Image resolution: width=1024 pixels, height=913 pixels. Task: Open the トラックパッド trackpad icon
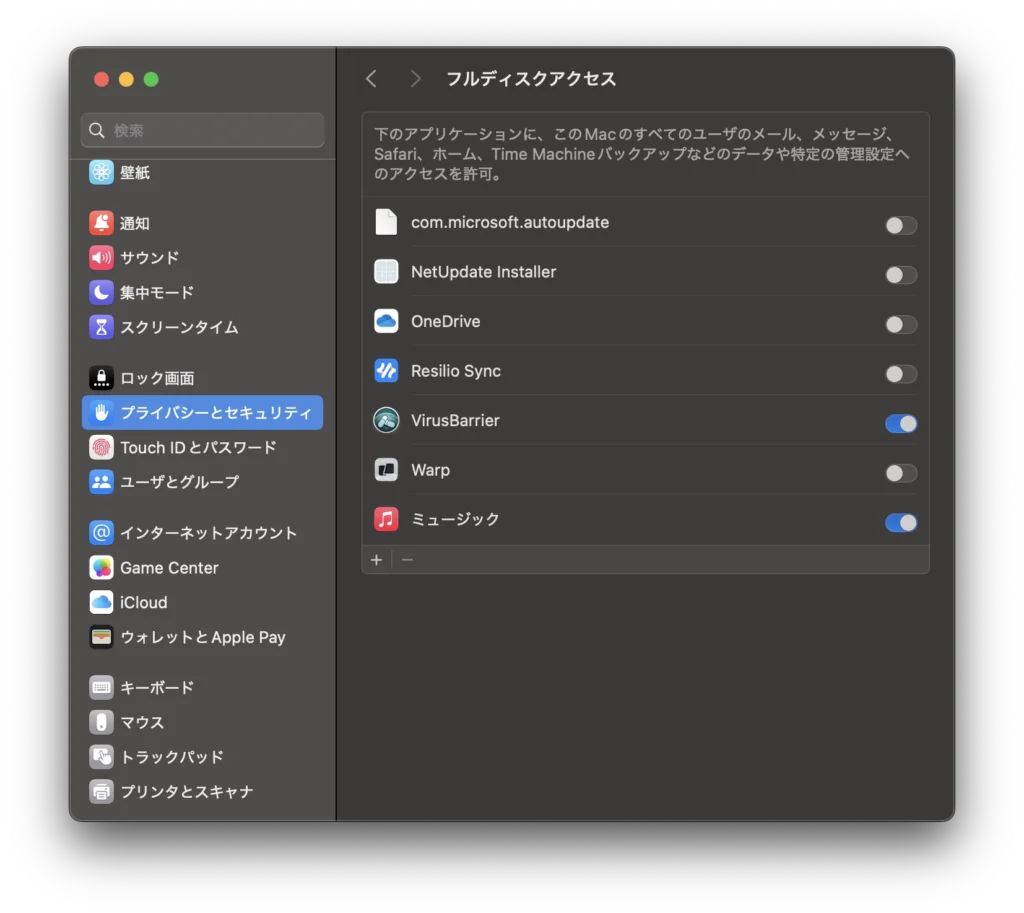[x=101, y=757]
